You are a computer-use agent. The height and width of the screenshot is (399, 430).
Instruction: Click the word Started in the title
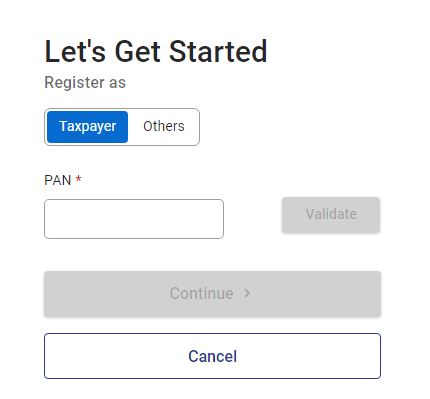[x=218, y=51]
